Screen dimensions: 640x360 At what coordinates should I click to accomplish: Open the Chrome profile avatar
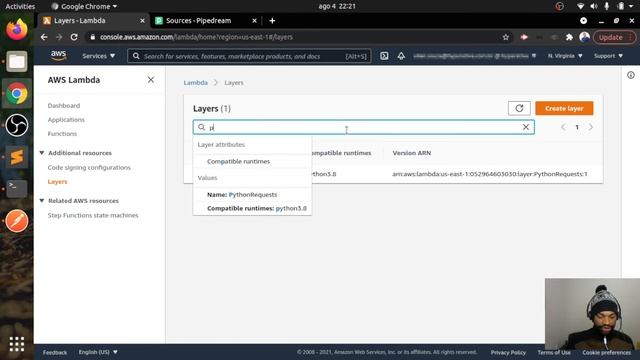584,37
